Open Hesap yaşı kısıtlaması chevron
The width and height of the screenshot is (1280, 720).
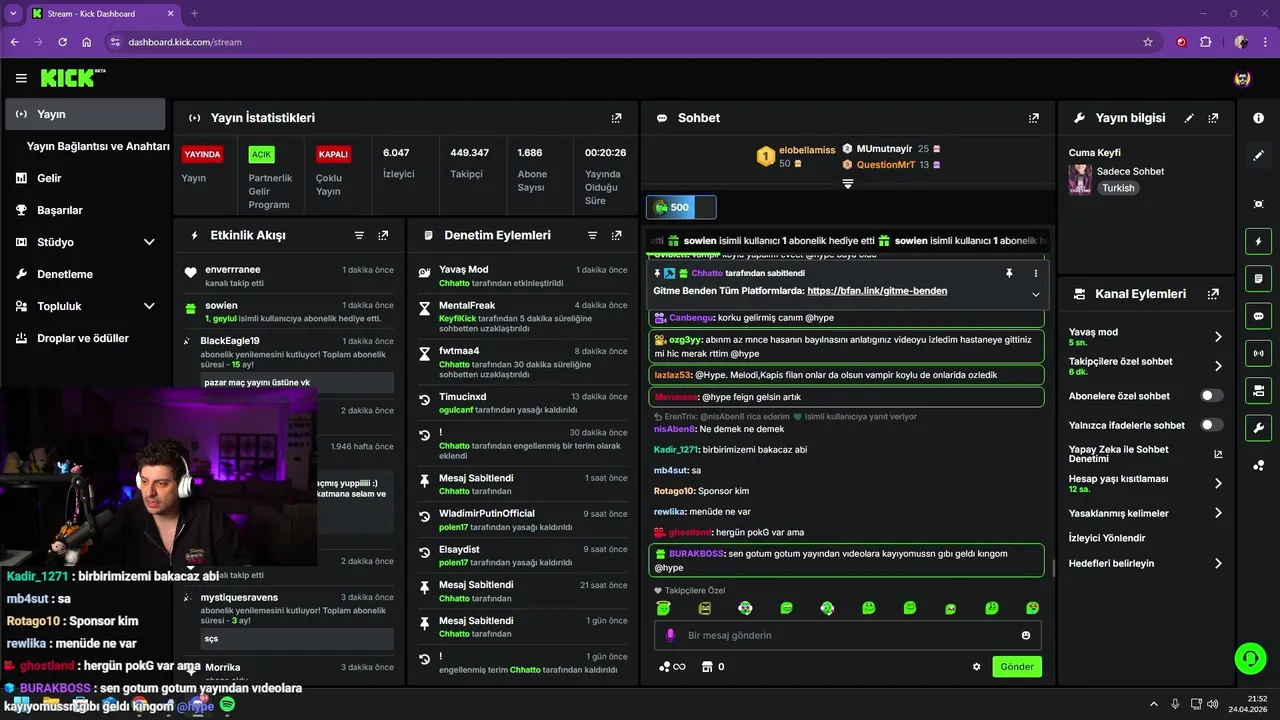point(1218,484)
